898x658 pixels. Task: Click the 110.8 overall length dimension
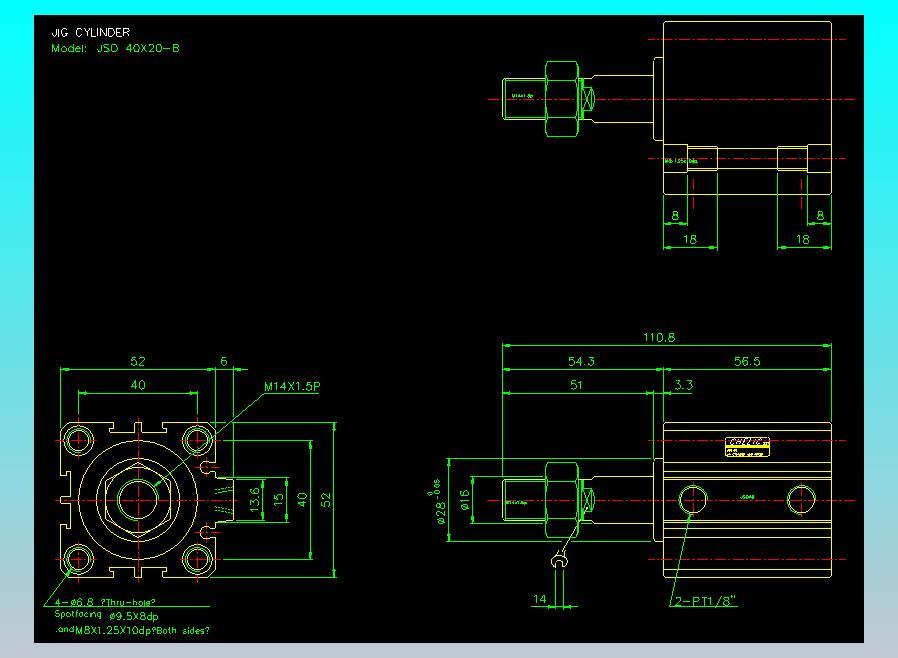(659, 337)
